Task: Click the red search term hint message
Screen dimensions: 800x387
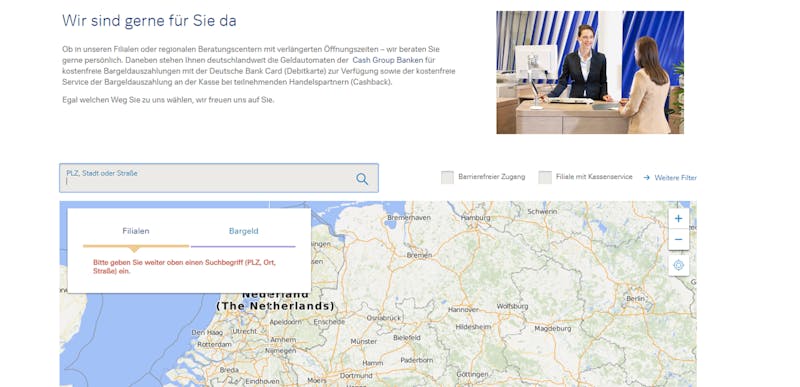Action: 184,267
